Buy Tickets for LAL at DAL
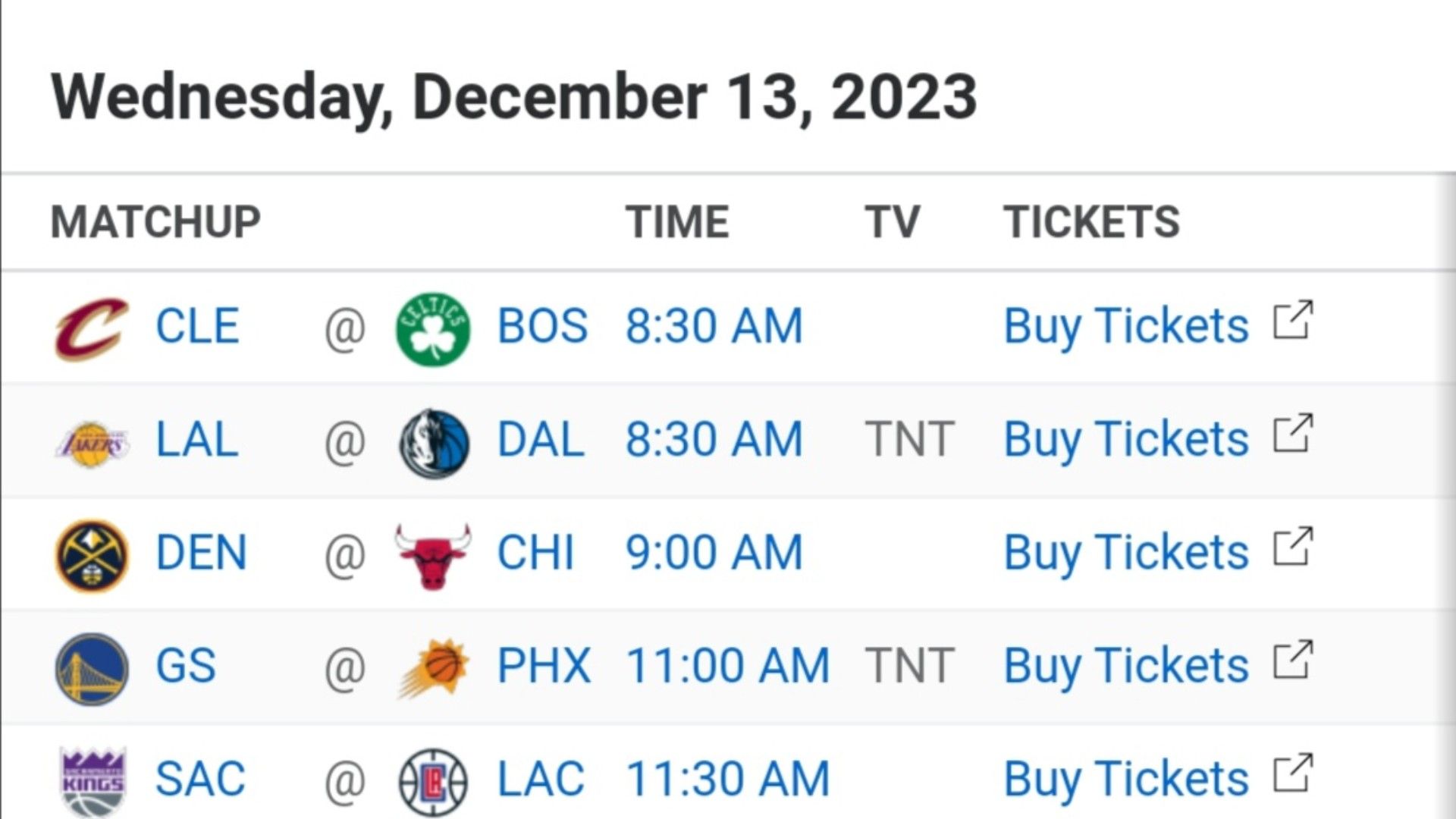 coord(1126,440)
